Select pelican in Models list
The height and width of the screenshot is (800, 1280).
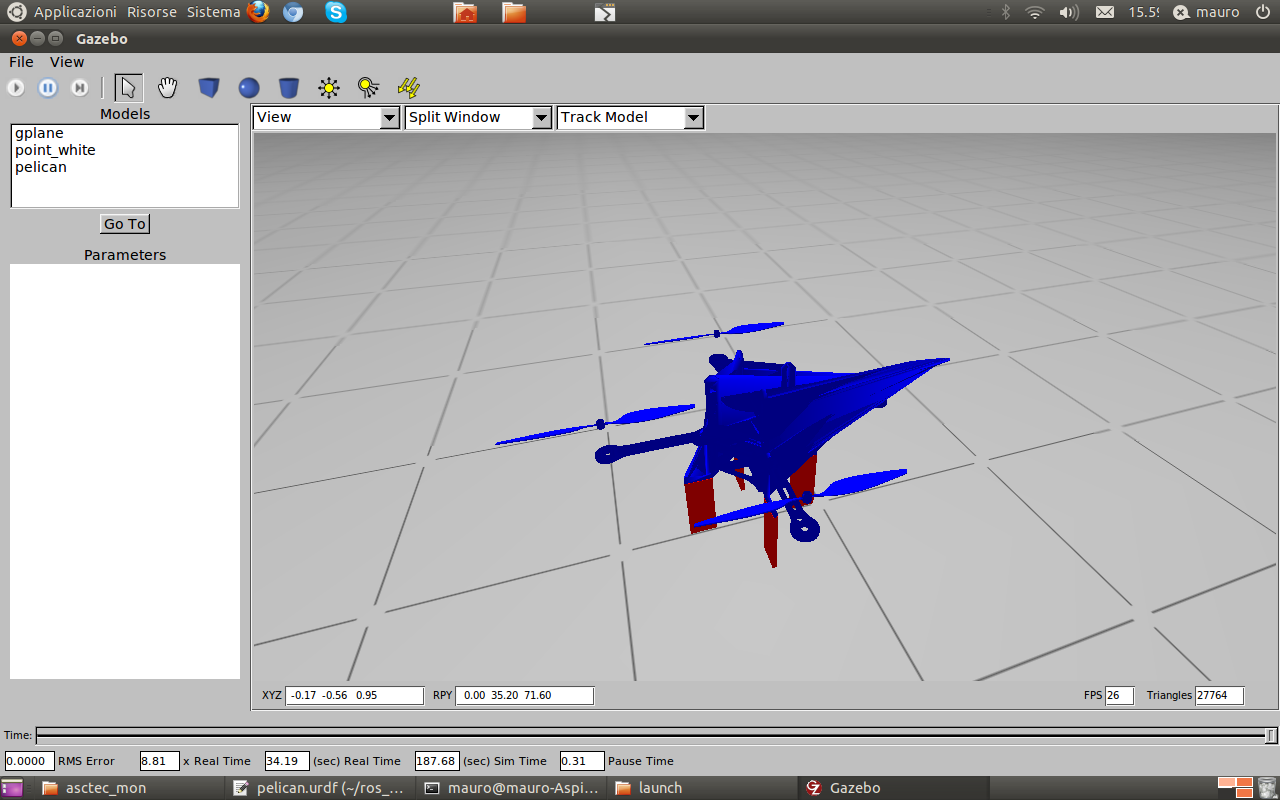tap(41, 167)
